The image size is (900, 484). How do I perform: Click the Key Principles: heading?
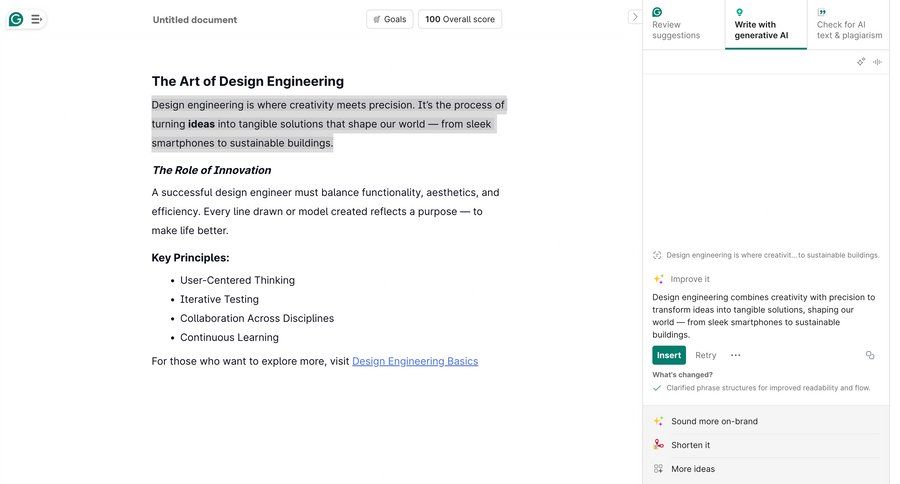[x=190, y=258]
